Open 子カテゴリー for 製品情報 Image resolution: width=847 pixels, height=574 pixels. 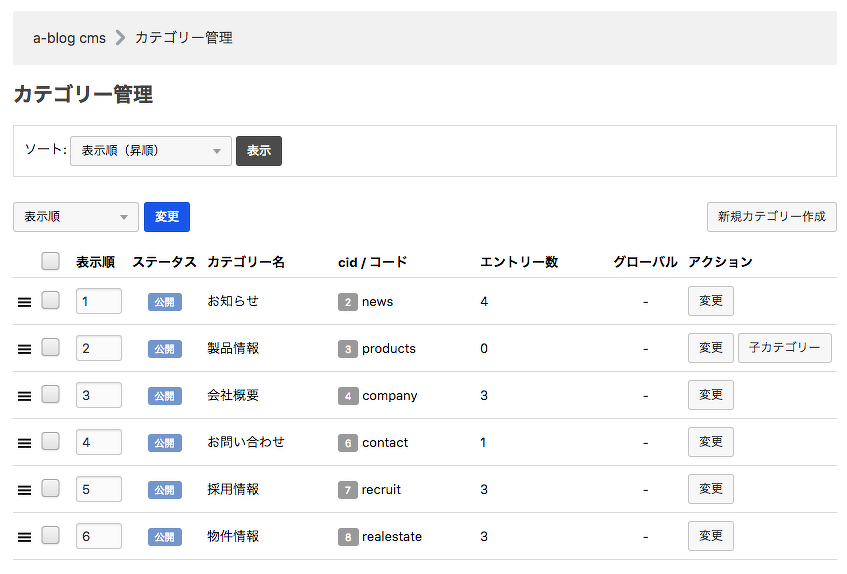click(x=784, y=348)
